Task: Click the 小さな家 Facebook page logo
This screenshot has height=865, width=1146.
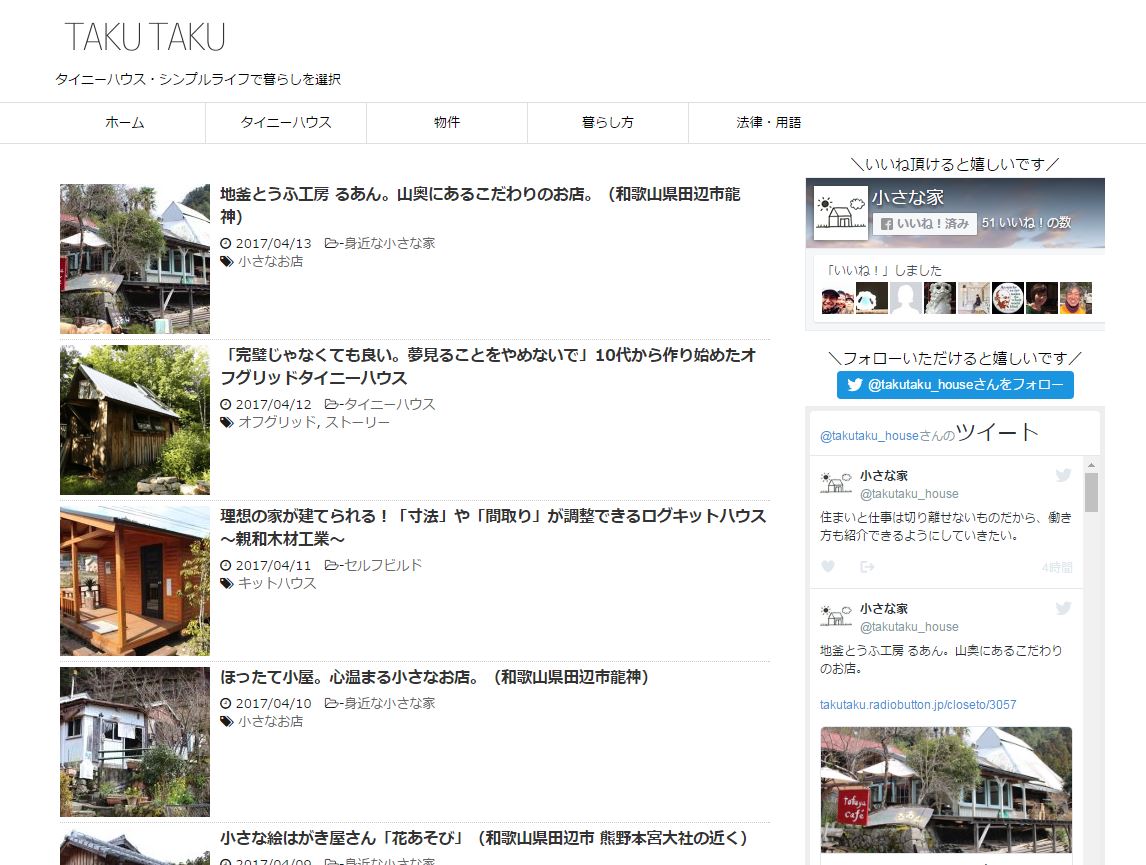Action: click(840, 213)
